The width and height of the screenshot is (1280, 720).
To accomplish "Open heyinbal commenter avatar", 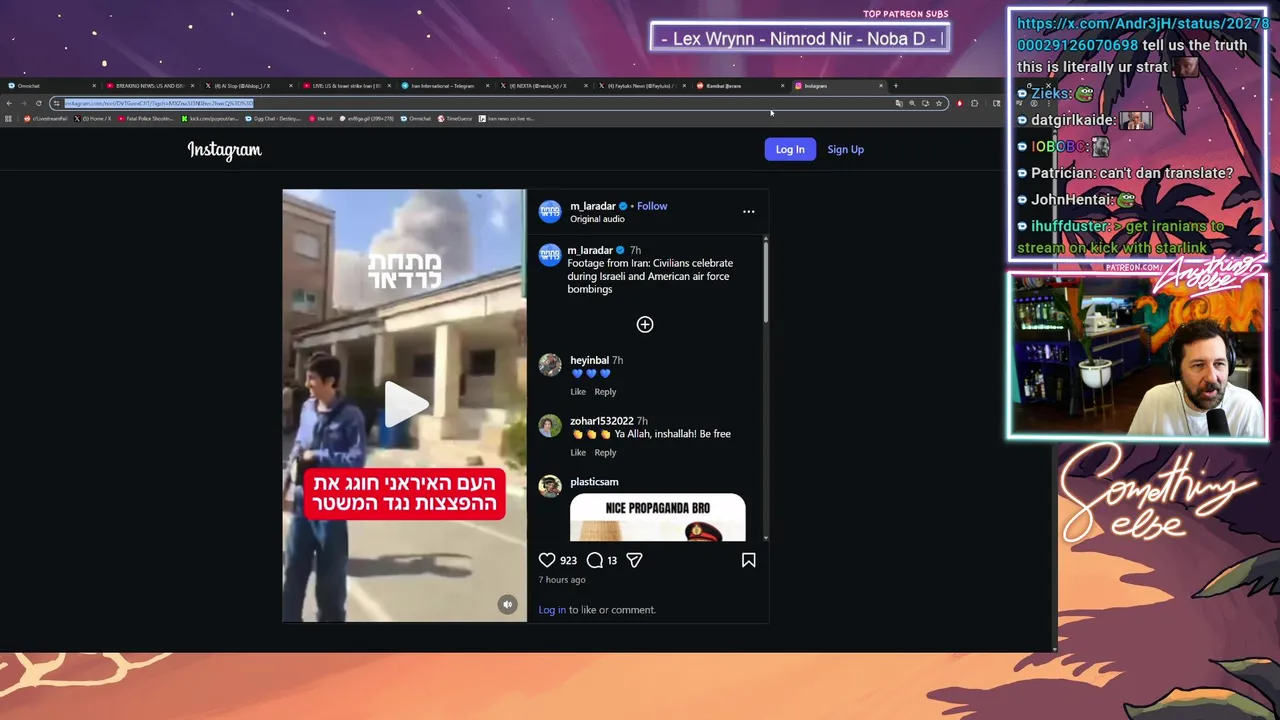I will [x=550, y=365].
